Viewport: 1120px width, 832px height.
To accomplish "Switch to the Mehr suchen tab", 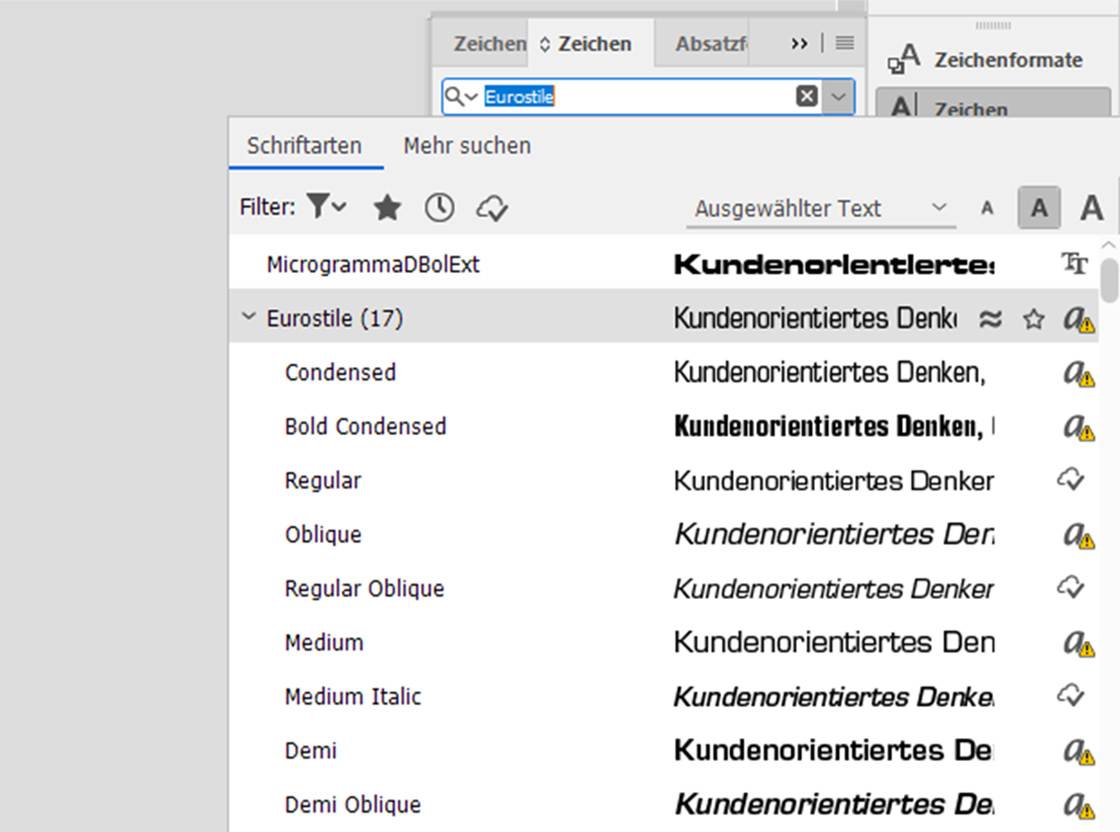I will point(467,146).
